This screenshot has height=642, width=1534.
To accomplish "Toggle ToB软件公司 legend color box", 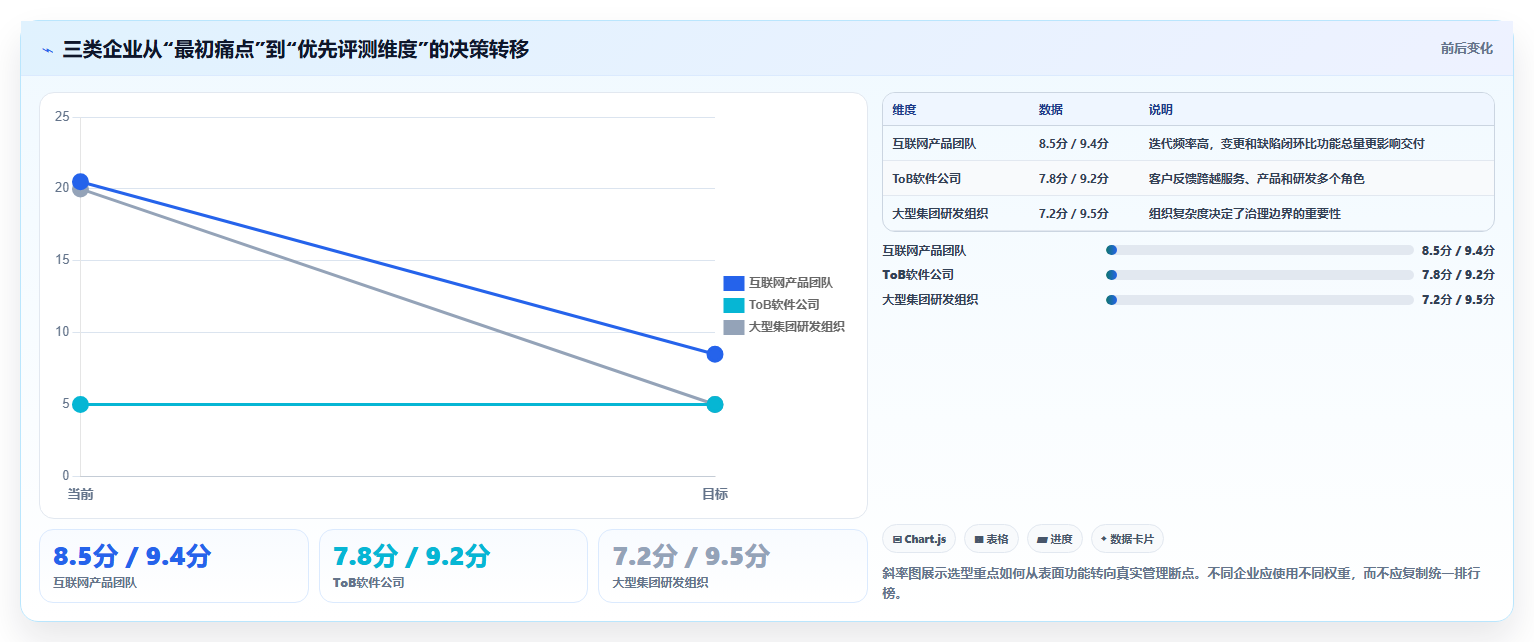I will tap(734, 305).
